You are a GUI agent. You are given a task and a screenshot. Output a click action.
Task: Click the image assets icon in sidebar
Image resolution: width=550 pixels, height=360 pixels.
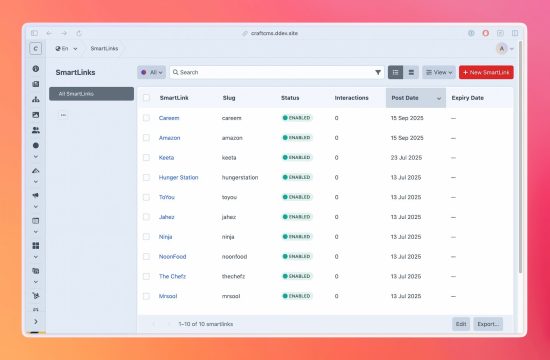[35, 115]
